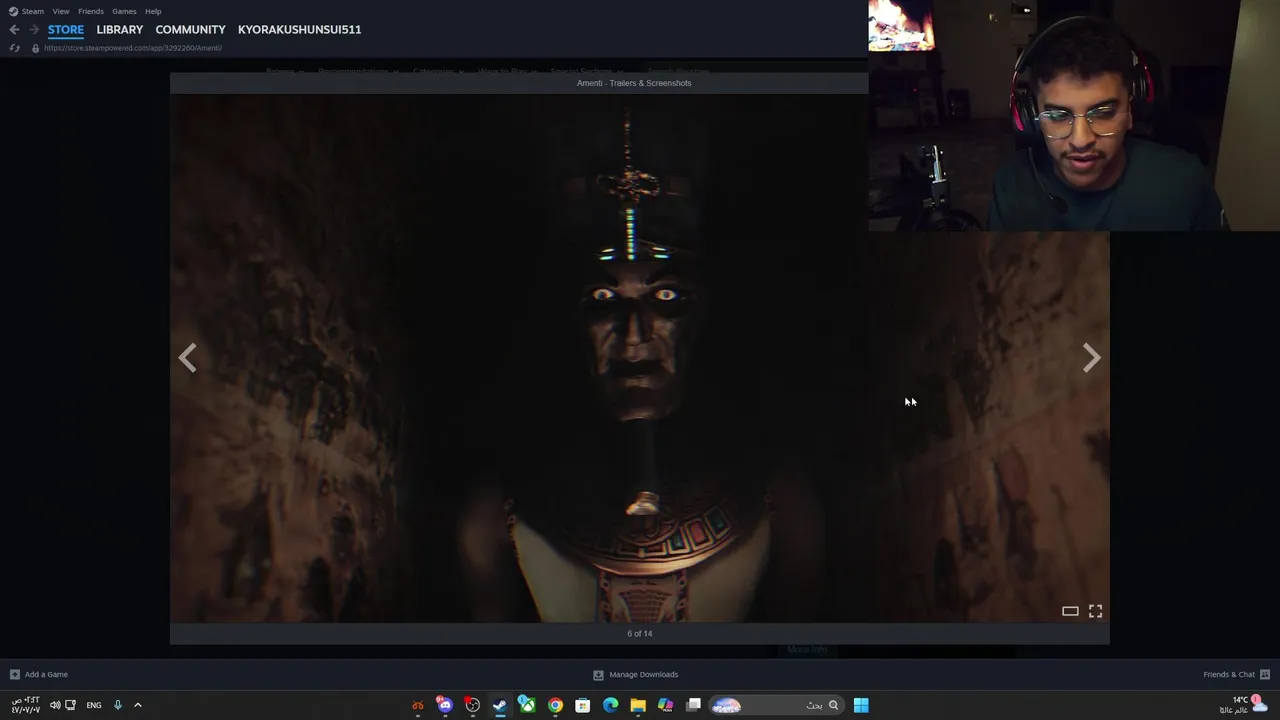Switch to the LIBRARY tab
Viewport: 1280px width, 720px height.
tap(120, 30)
